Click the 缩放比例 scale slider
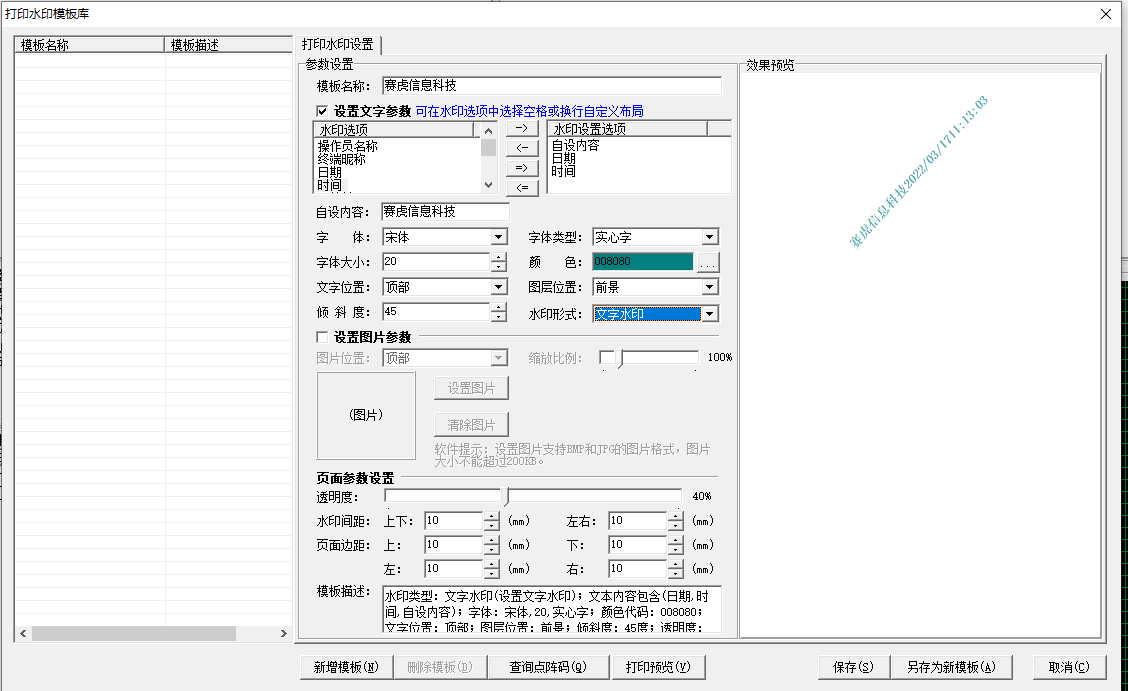This screenshot has width=1128, height=691. pyautogui.click(x=649, y=357)
